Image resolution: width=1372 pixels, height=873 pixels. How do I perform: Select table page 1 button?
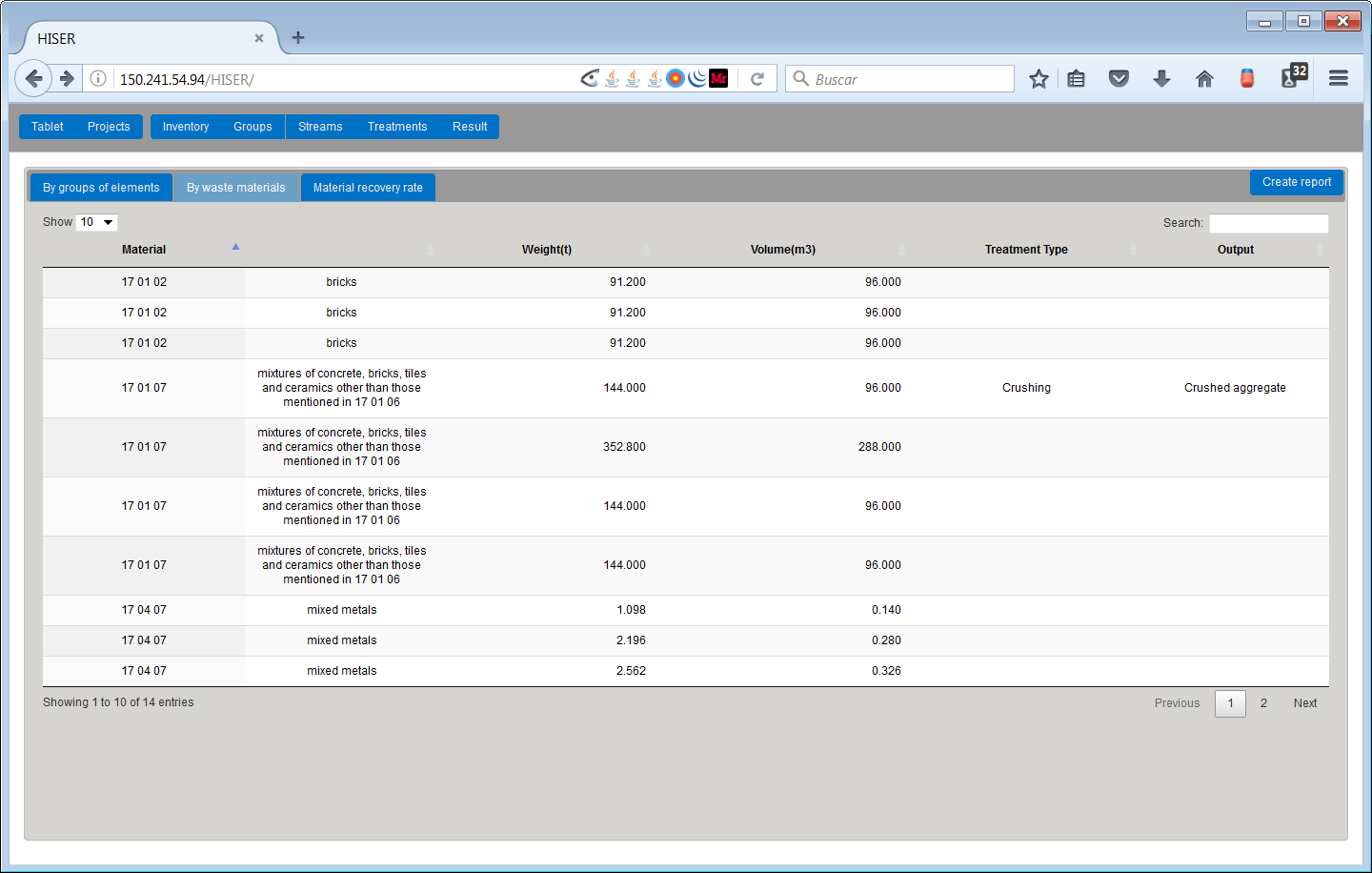(1230, 703)
